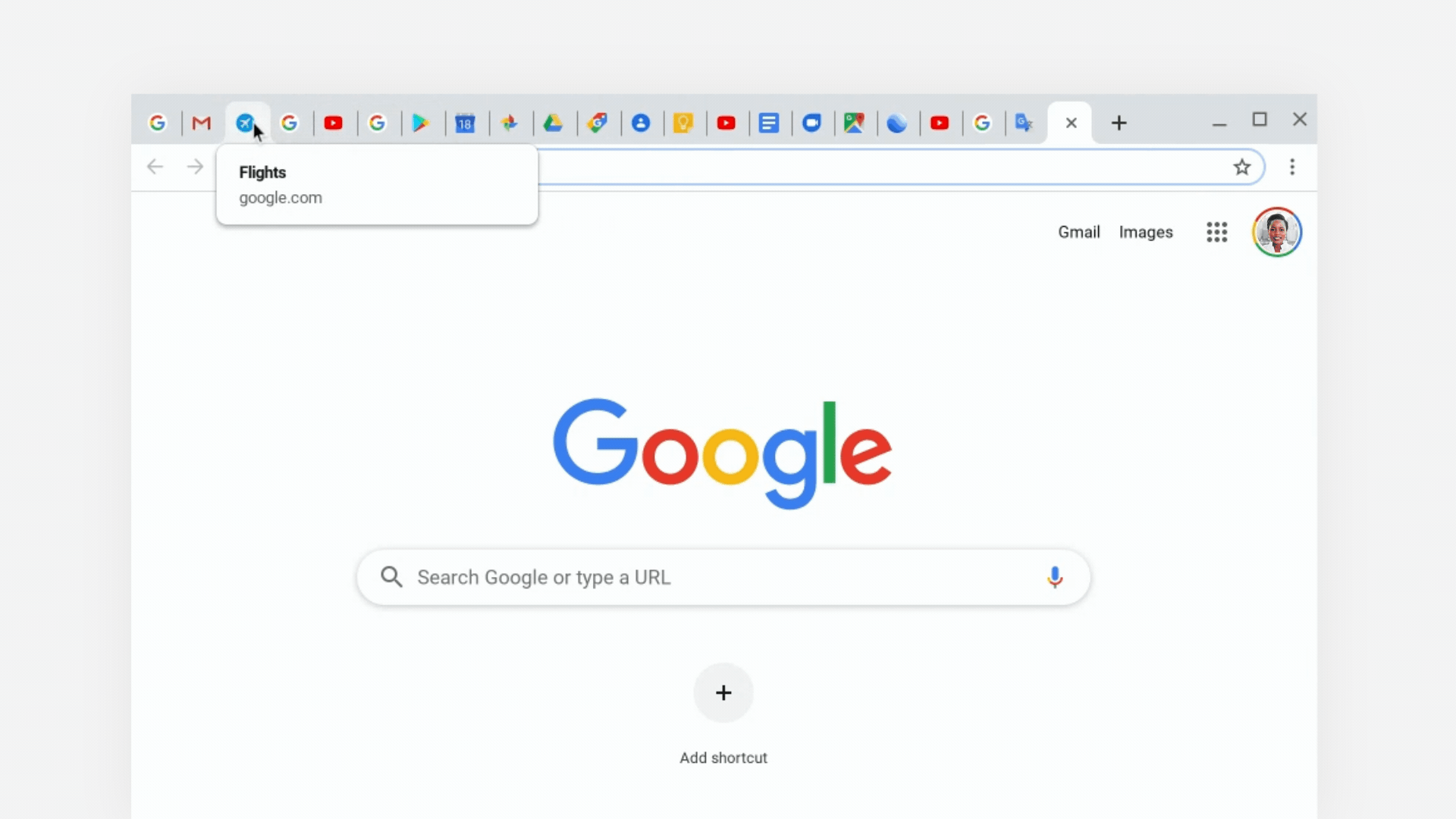Open YouTube bookmark
Image resolution: width=1456 pixels, height=819 pixels.
click(x=333, y=123)
